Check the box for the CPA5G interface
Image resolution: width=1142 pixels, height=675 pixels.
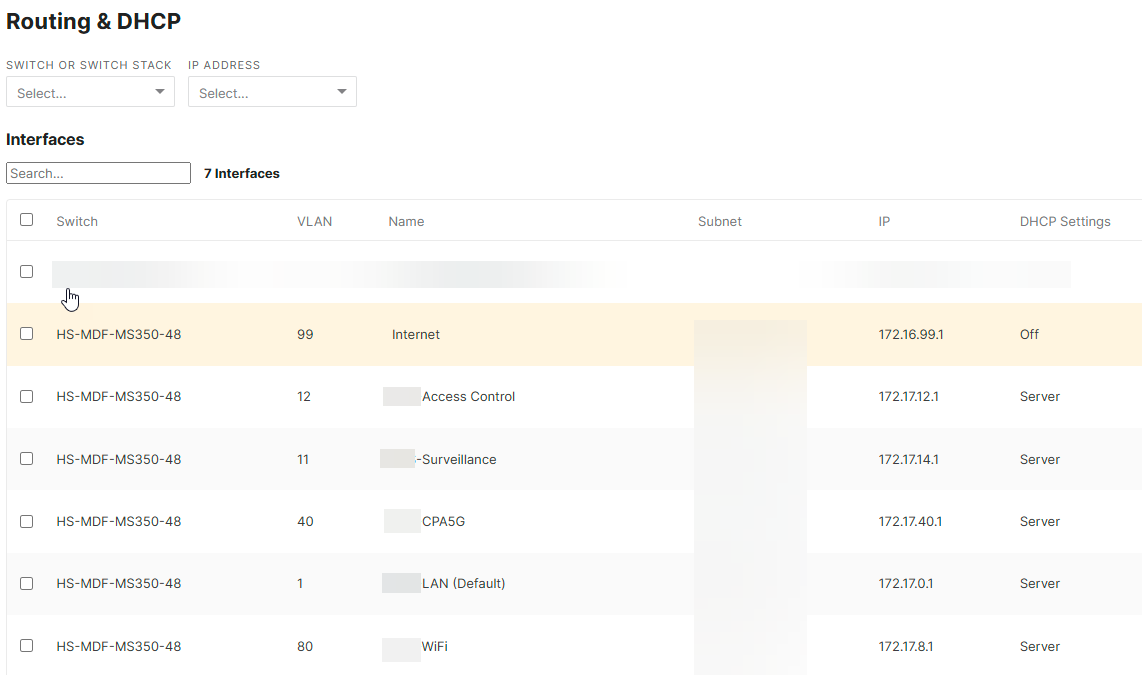(x=26, y=521)
